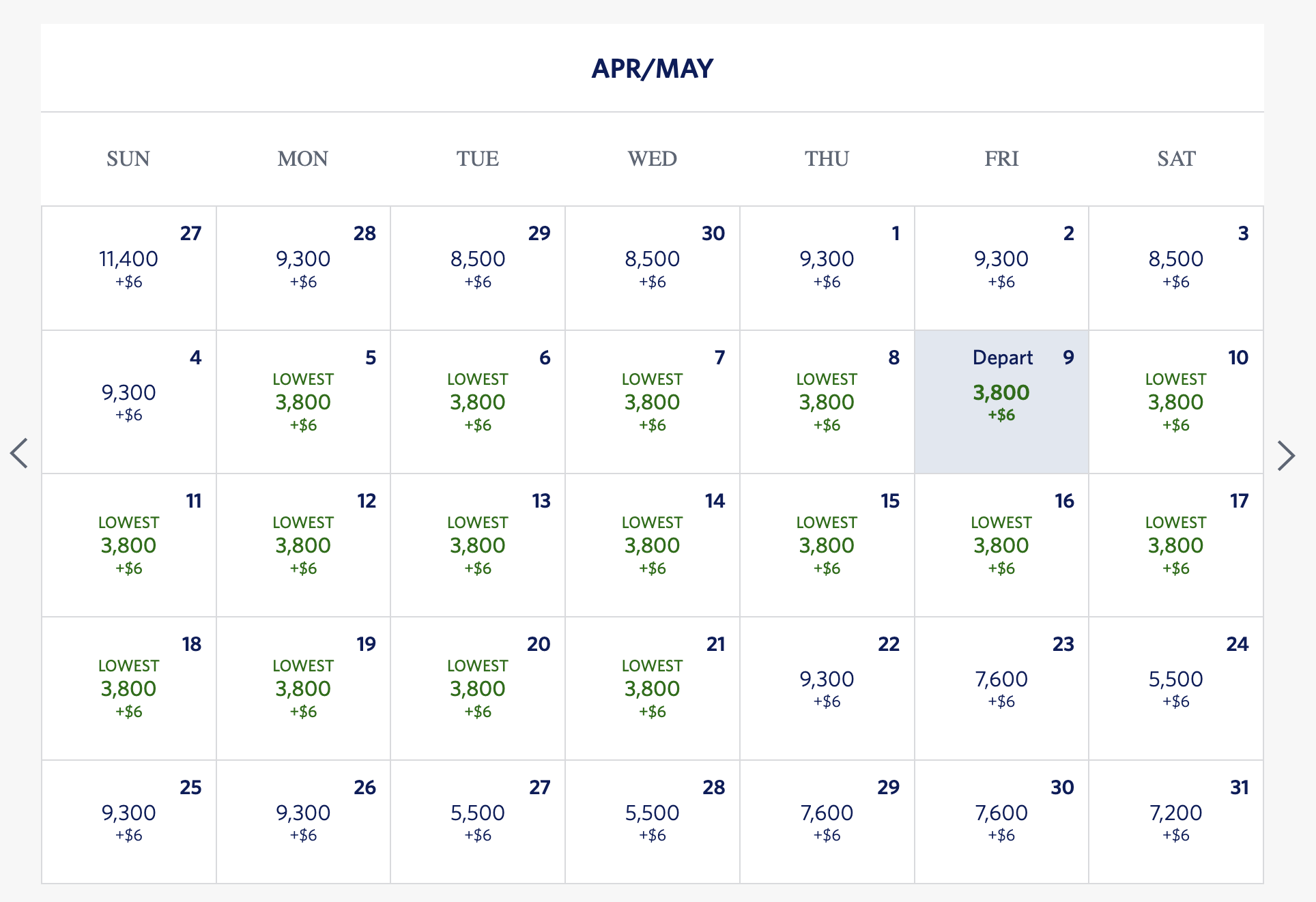Select April 29 fare date

(x=478, y=268)
